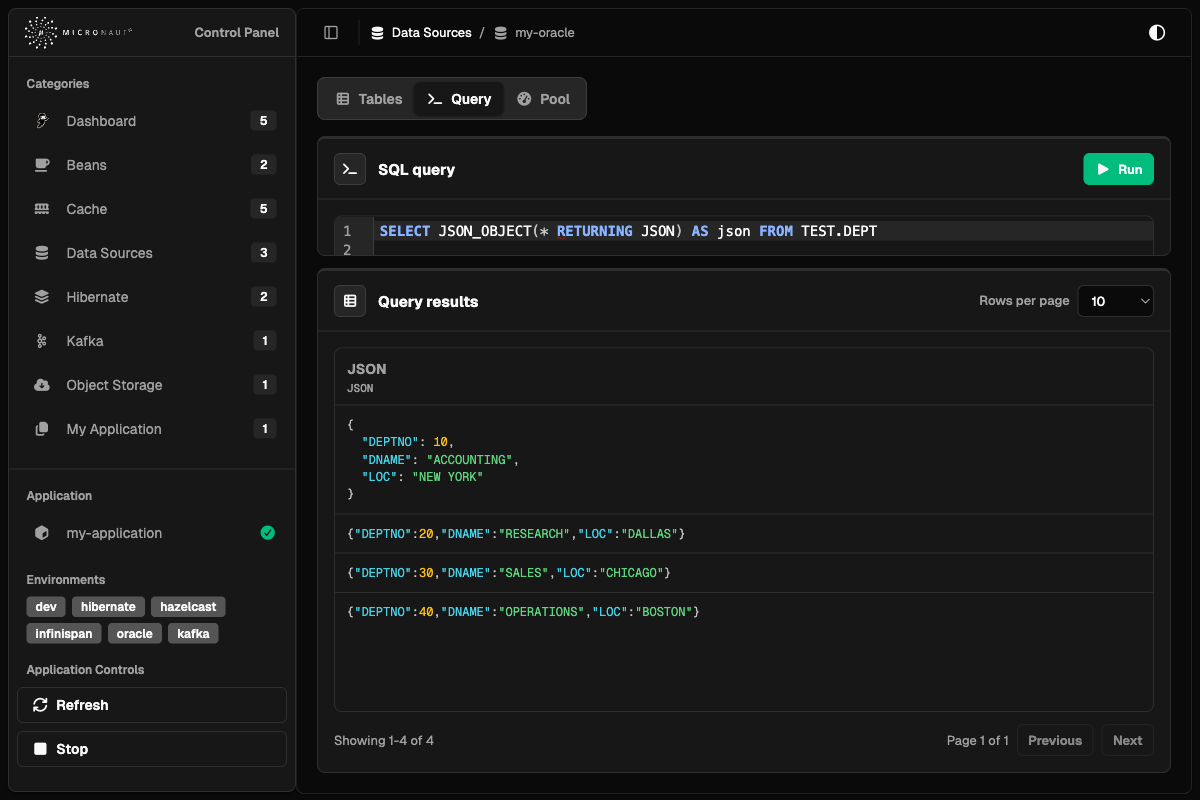Viewport: 1200px width, 800px height.
Task: Click the green status check icon
Action: 267,533
